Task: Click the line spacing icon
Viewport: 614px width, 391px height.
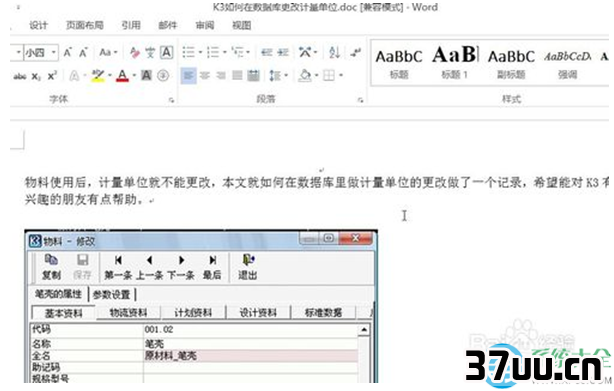Action: [275, 75]
